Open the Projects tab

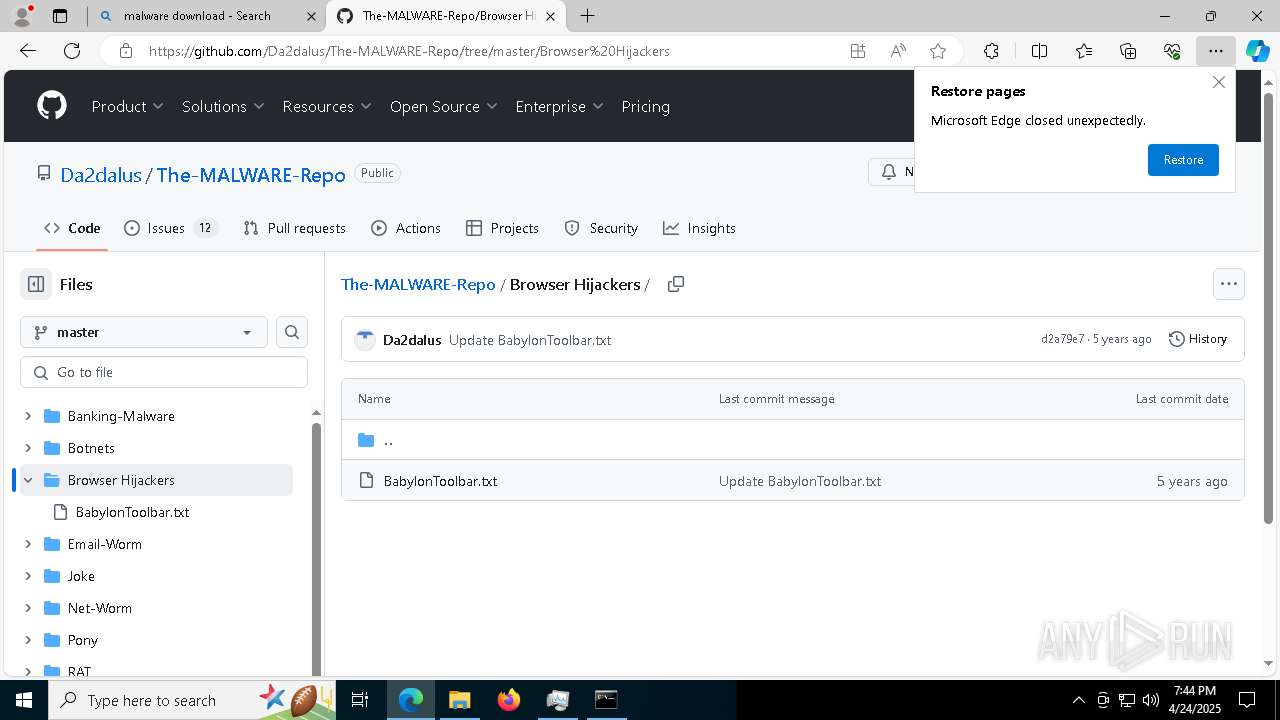click(x=503, y=228)
